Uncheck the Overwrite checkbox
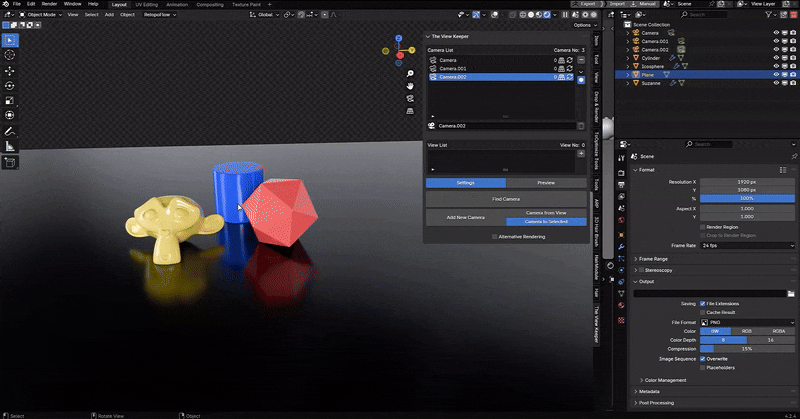Image resolution: width=800 pixels, height=419 pixels. coord(703,359)
